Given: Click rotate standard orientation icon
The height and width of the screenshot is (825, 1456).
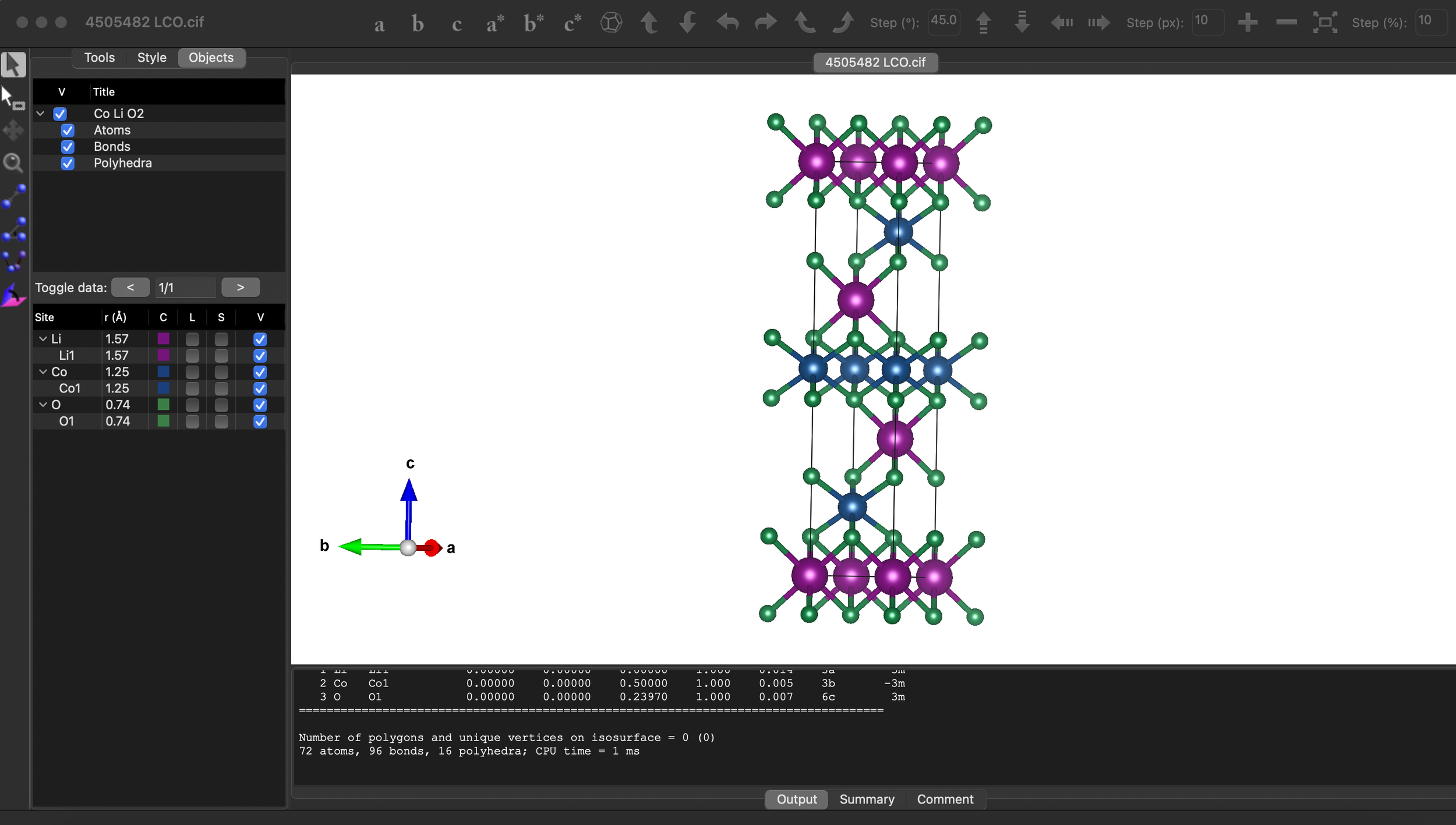Looking at the screenshot, I should pos(611,23).
